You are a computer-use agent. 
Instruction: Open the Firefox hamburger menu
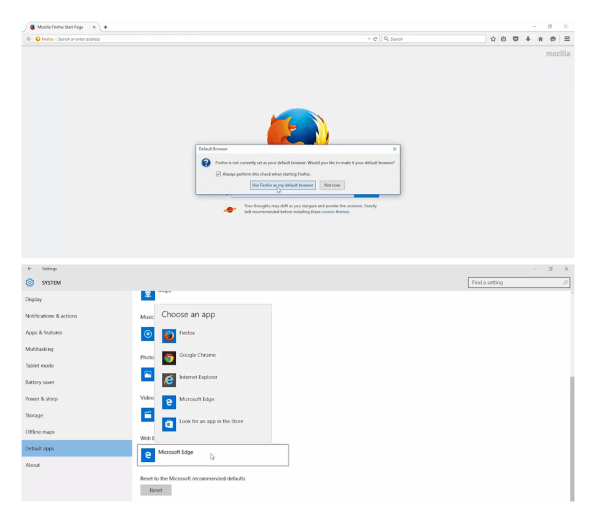(567, 39)
